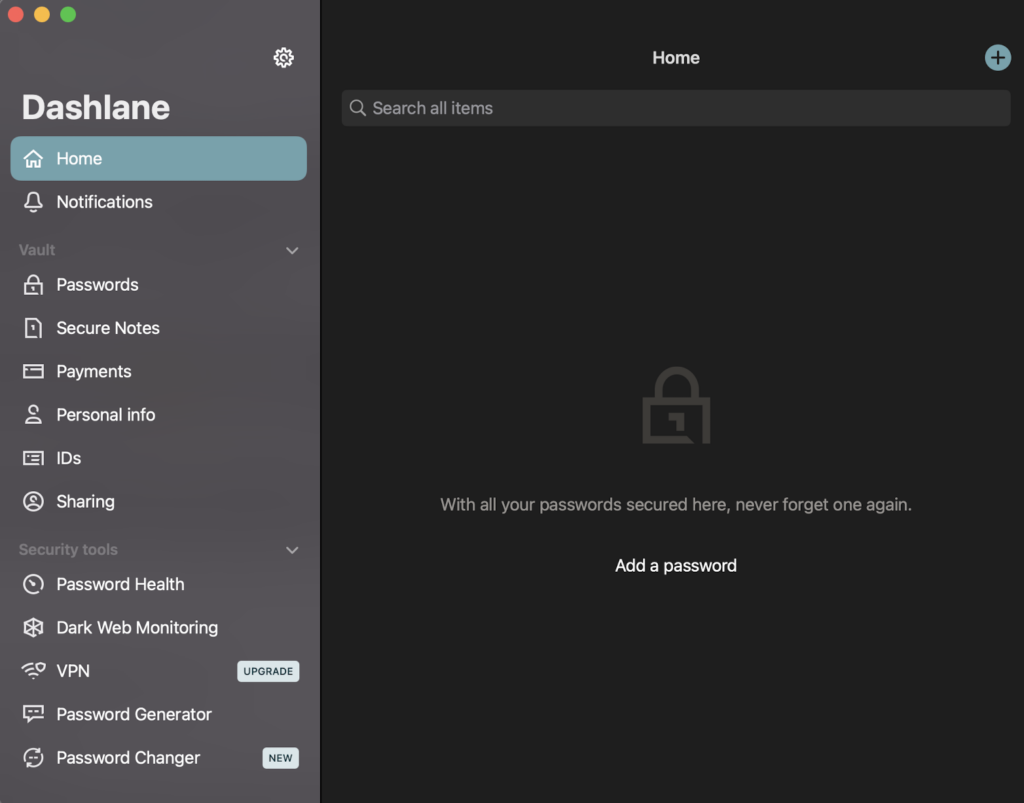Click the Dark Web Monitoring web icon
Viewport: 1024px width, 803px height.
click(x=33, y=627)
